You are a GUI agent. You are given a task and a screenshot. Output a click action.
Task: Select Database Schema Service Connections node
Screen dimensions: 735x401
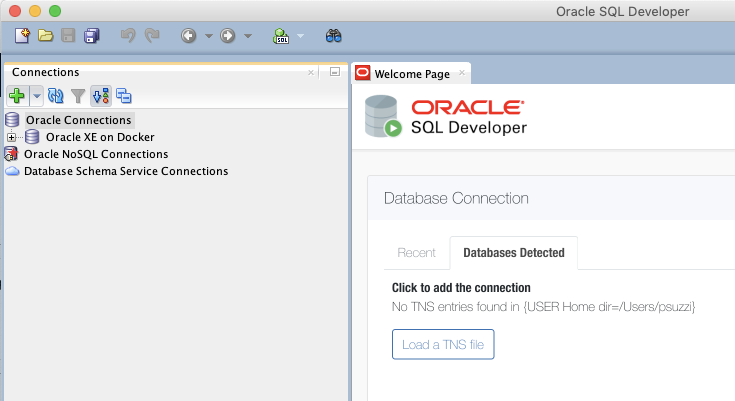(x=126, y=171)
